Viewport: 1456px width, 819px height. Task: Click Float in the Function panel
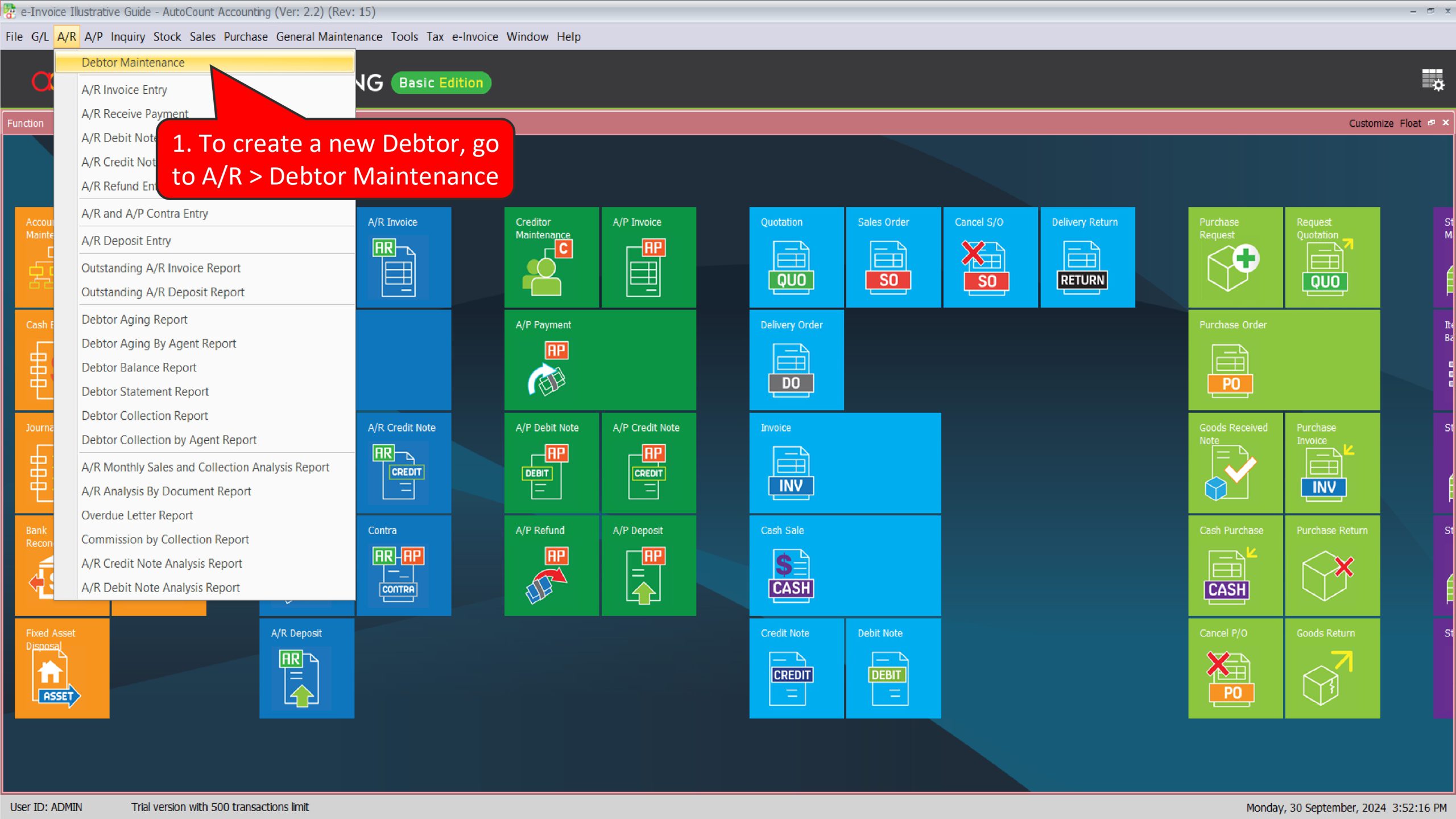click(1410, 123)
